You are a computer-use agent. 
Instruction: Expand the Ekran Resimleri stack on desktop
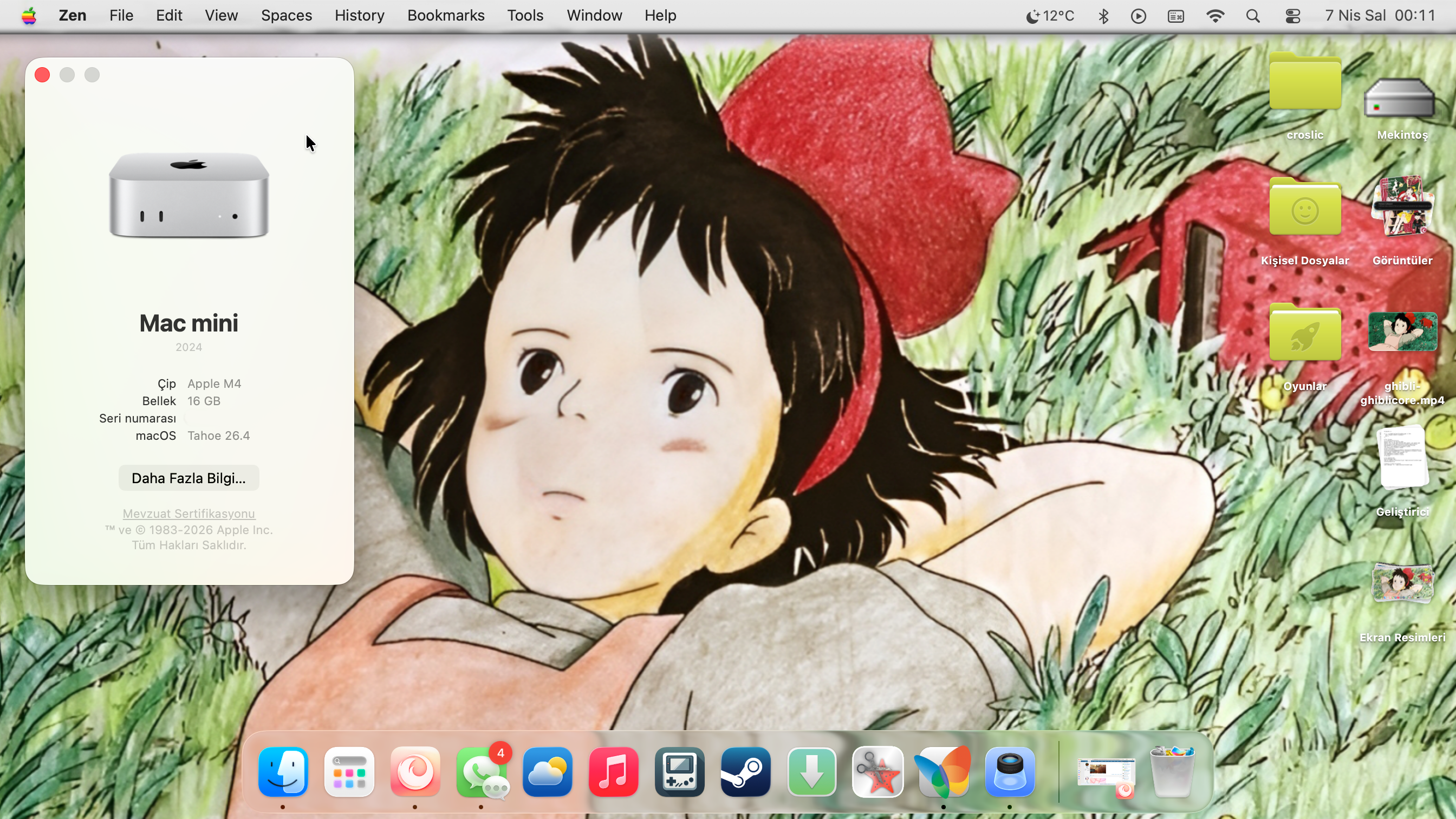[1403, 584]
